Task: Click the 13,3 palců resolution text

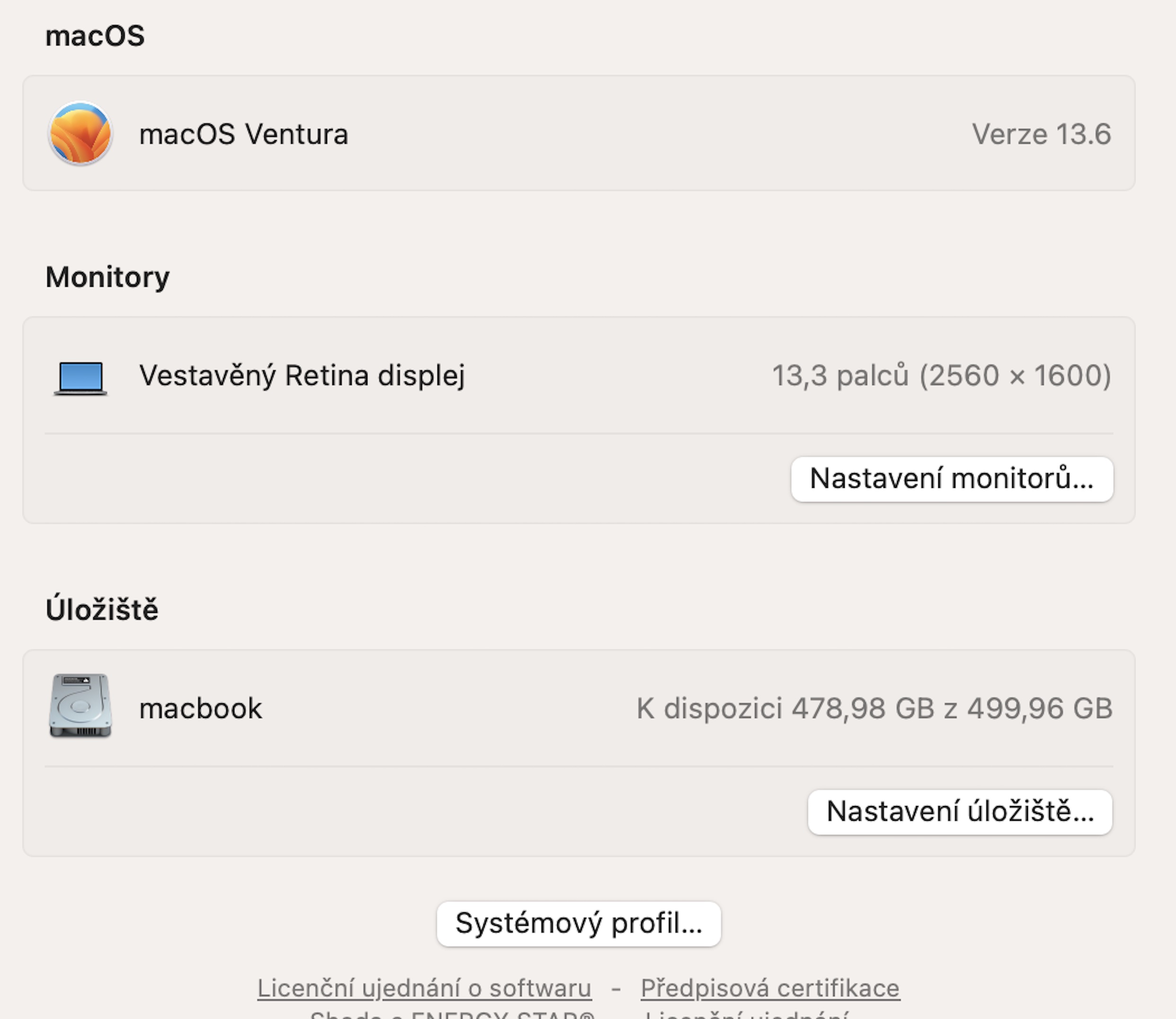Action: coord(941,376)
